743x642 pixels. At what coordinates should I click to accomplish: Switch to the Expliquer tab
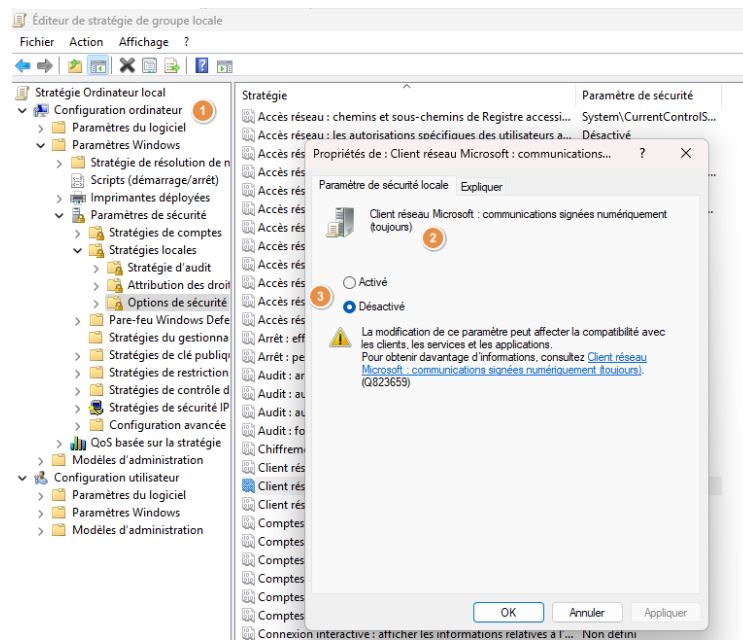pos(481,187)
